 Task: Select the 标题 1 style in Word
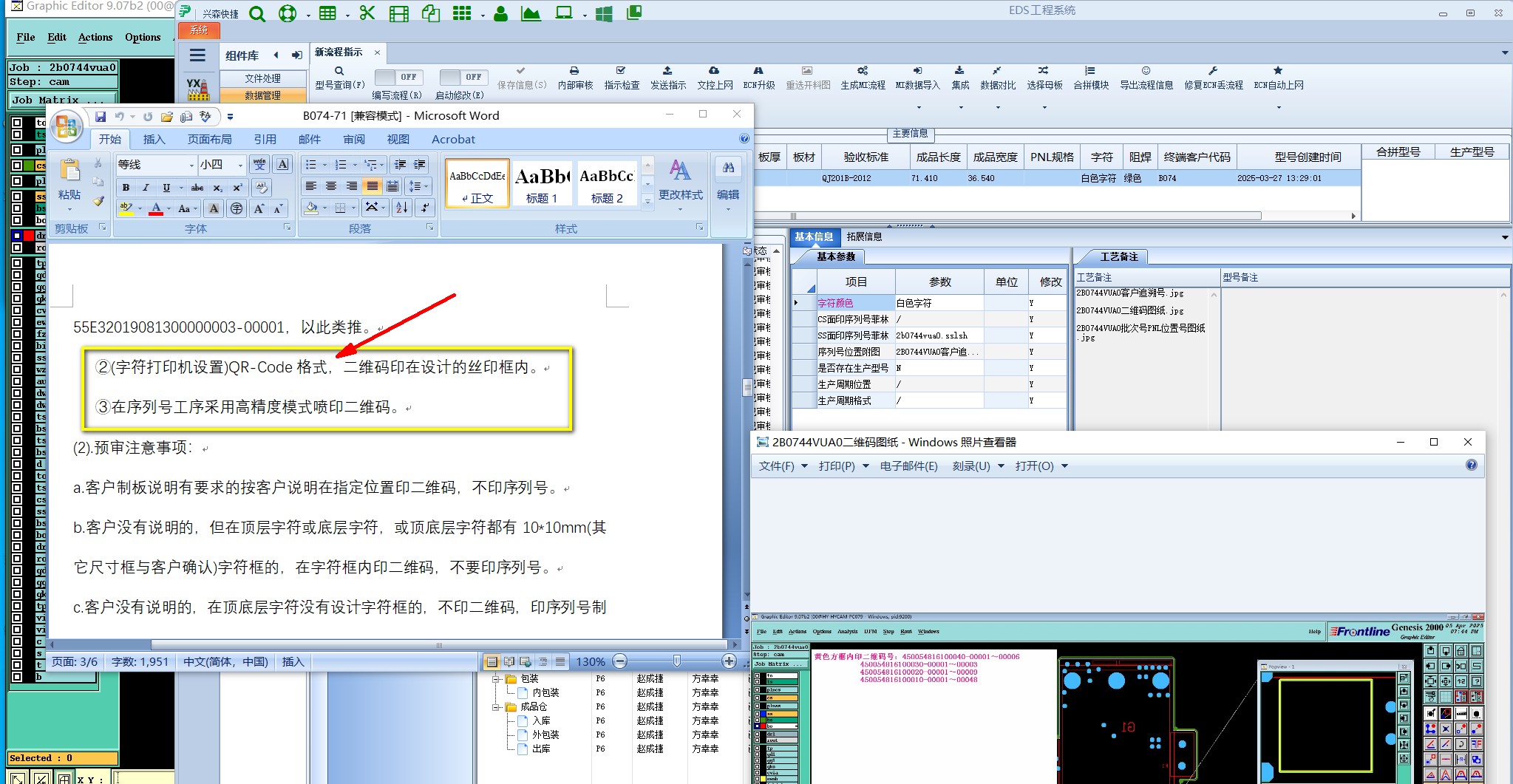click(542, 183)
